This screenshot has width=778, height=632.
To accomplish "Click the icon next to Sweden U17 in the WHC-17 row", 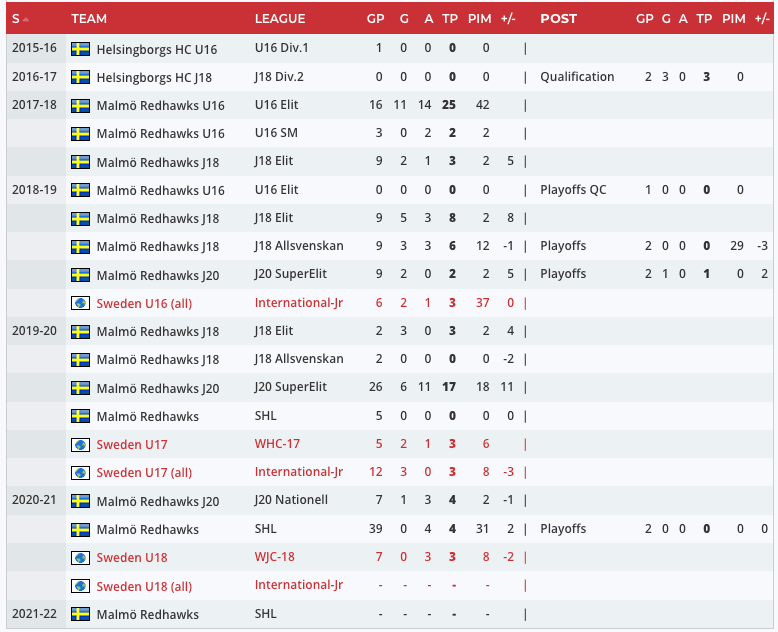I will click(x=81, y=444).
